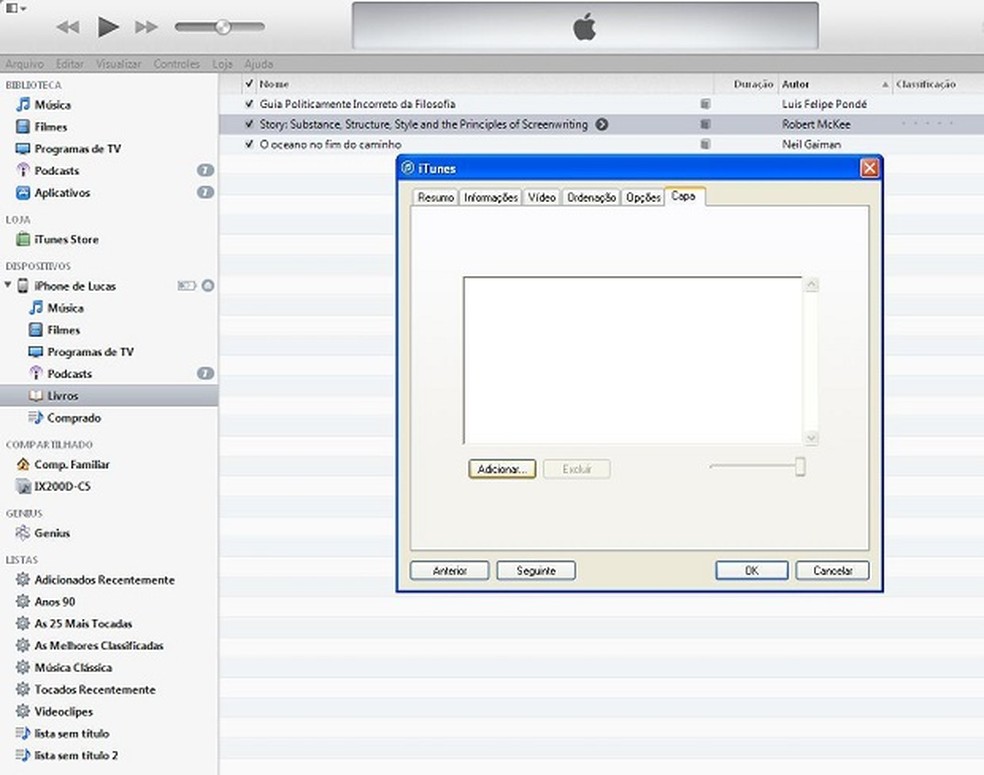Viewport: 984px width, 775px height.
Task: Toggle the checkbox on the Story audiobook
Action: [x=248, y=124]
